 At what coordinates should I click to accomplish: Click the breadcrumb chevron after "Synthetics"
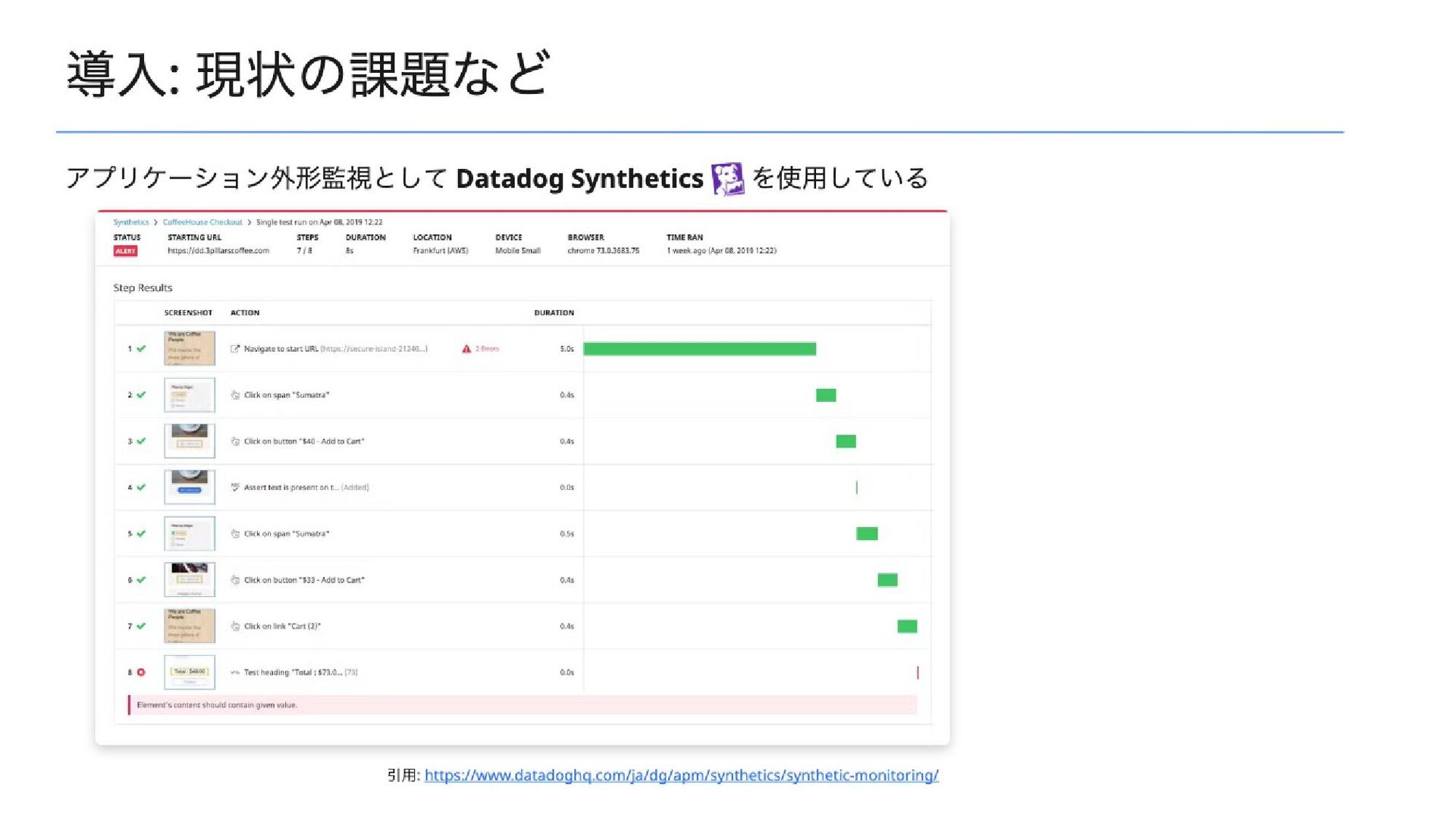[155, 222]
